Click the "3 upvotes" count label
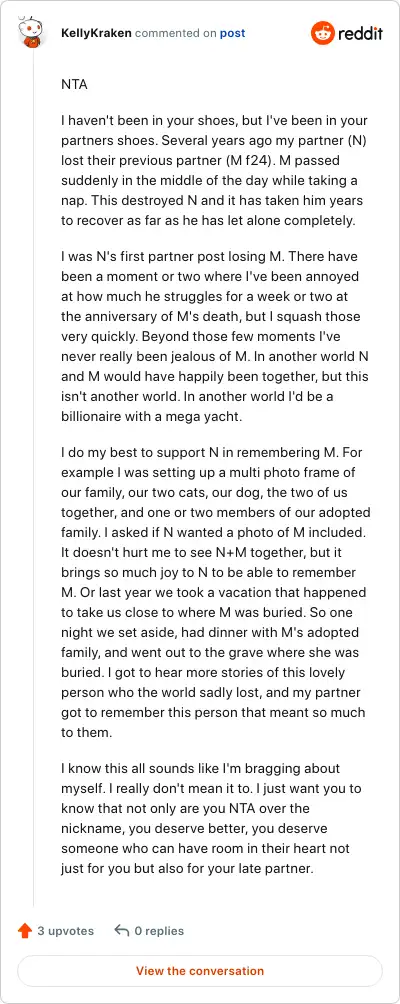 coord(65,931)
